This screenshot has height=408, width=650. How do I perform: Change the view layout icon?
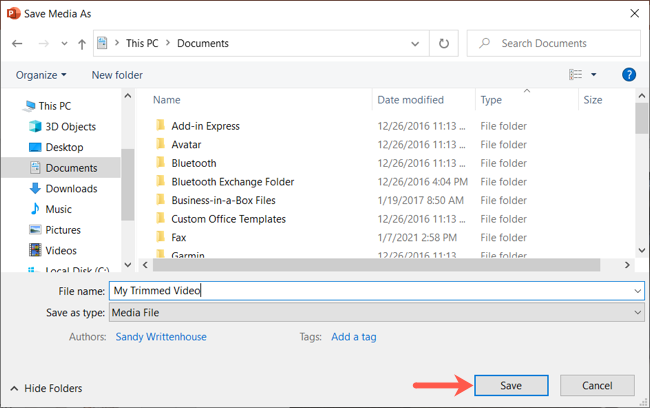coord(575,74)
